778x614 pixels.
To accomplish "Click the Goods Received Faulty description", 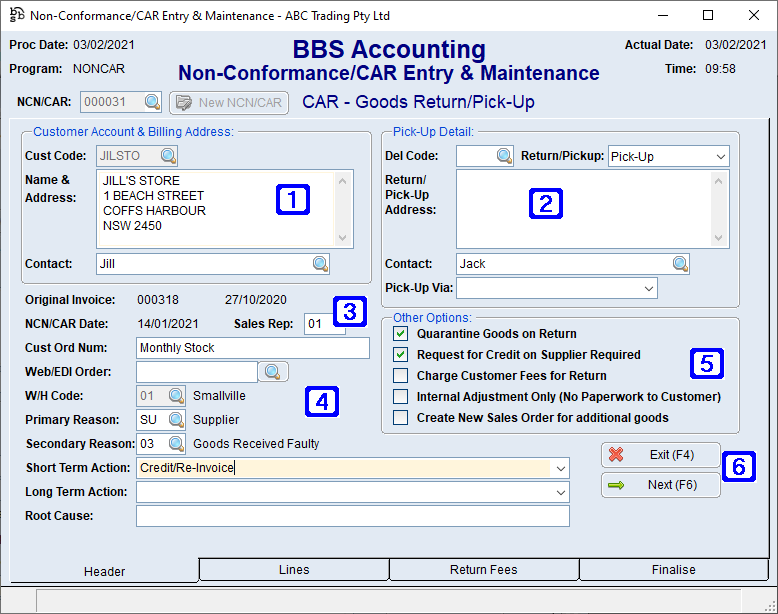I will [x=256, y=444].
